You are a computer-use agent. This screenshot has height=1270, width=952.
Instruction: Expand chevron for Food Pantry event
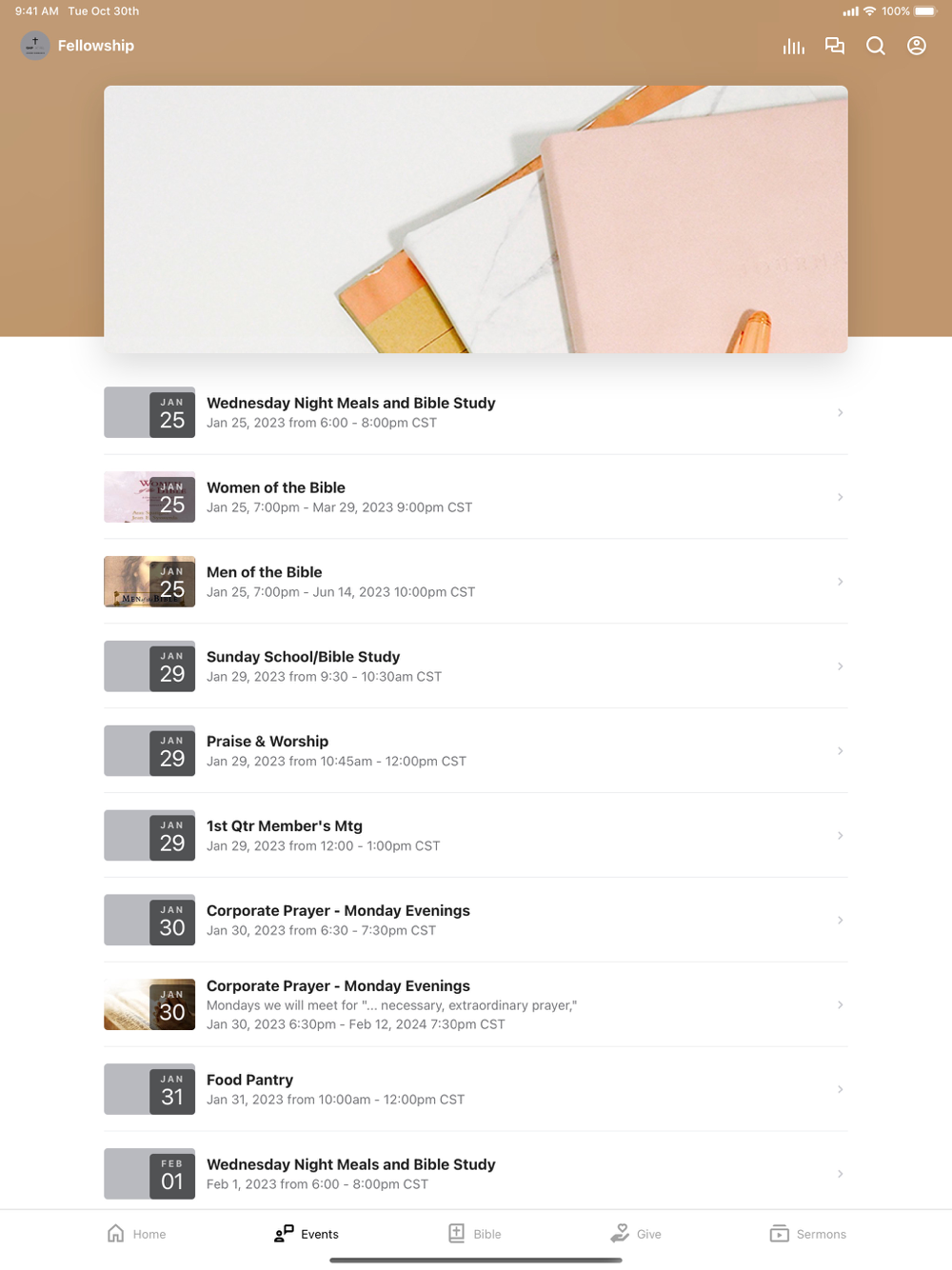840,1089
